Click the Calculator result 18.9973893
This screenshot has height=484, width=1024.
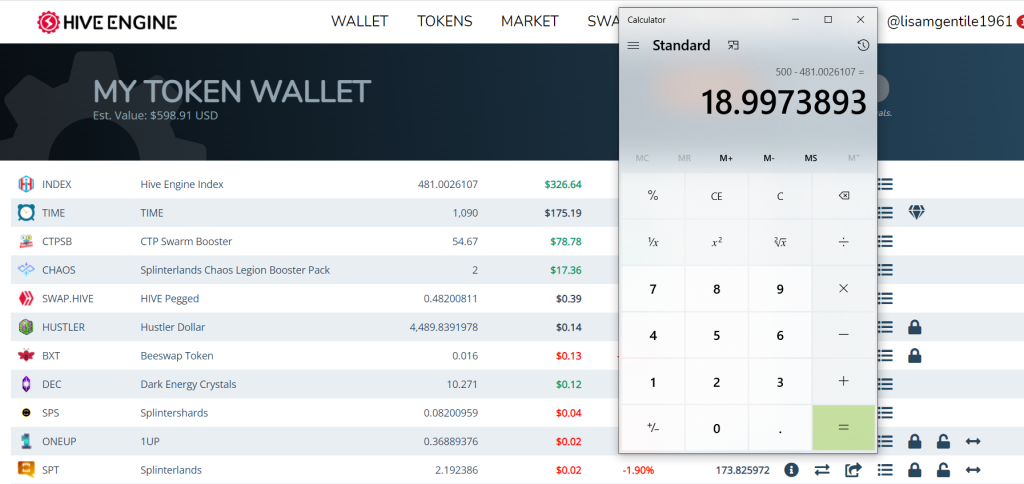click(x=784, y=103)
